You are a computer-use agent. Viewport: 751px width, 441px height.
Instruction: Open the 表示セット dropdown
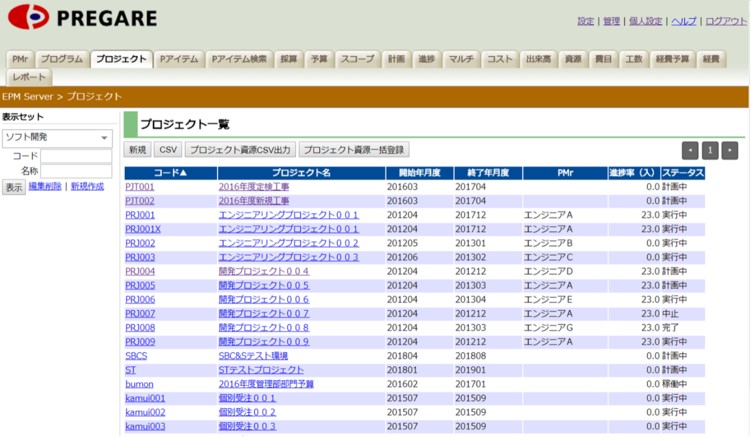pyautogui.click(x=57, y=138)
